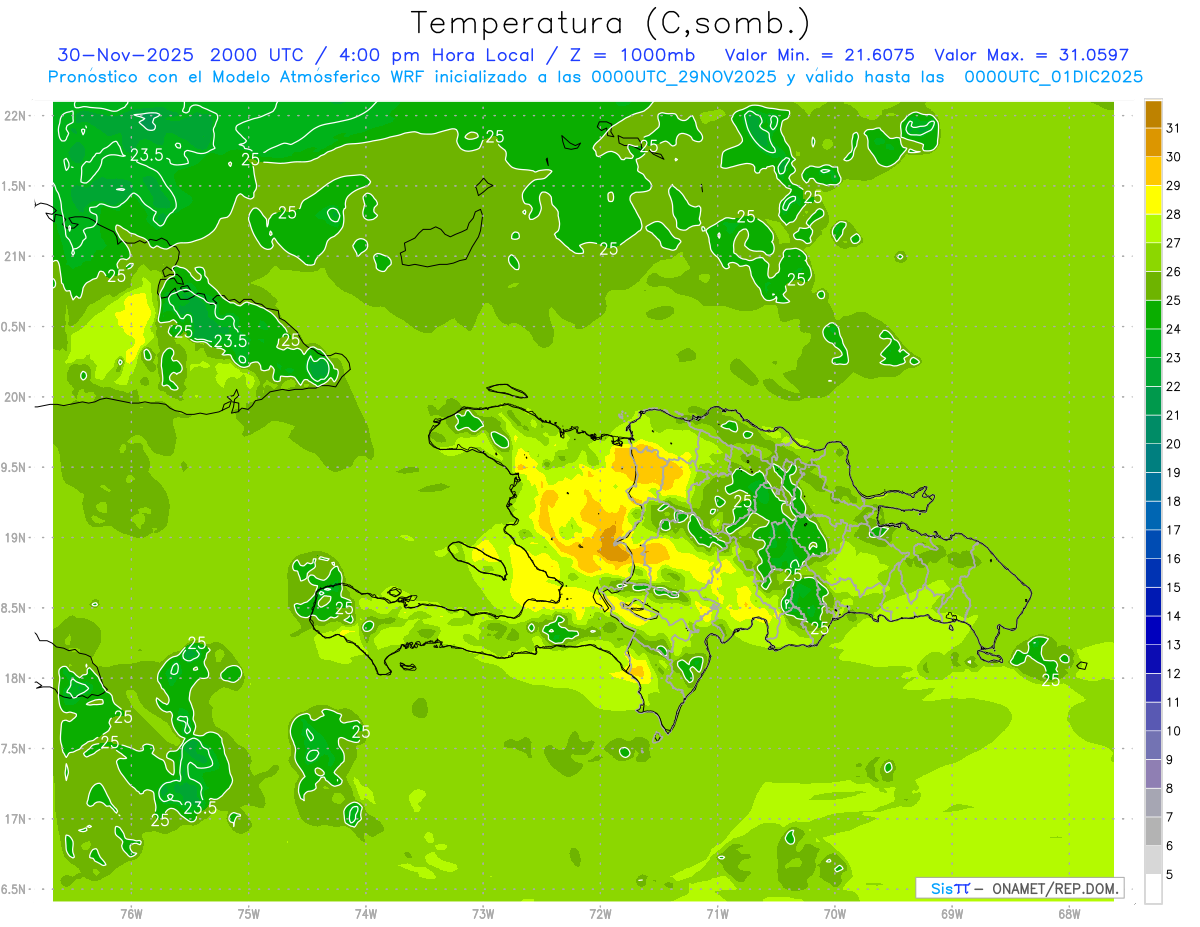Click "0000UTC_01DIC2025" valid-until time text
The width and height of the screenshot is (1200, 927).
[x=1053, y=77]
